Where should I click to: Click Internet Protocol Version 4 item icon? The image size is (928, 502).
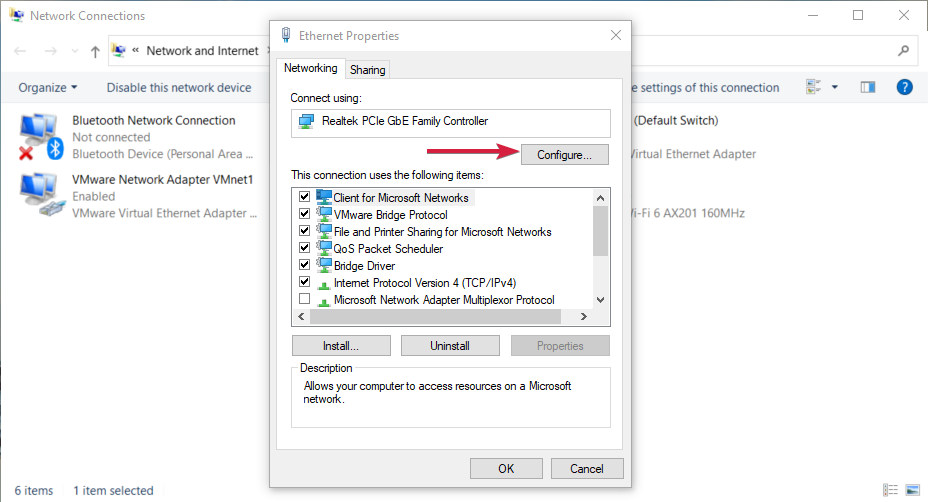click(323, 285)
